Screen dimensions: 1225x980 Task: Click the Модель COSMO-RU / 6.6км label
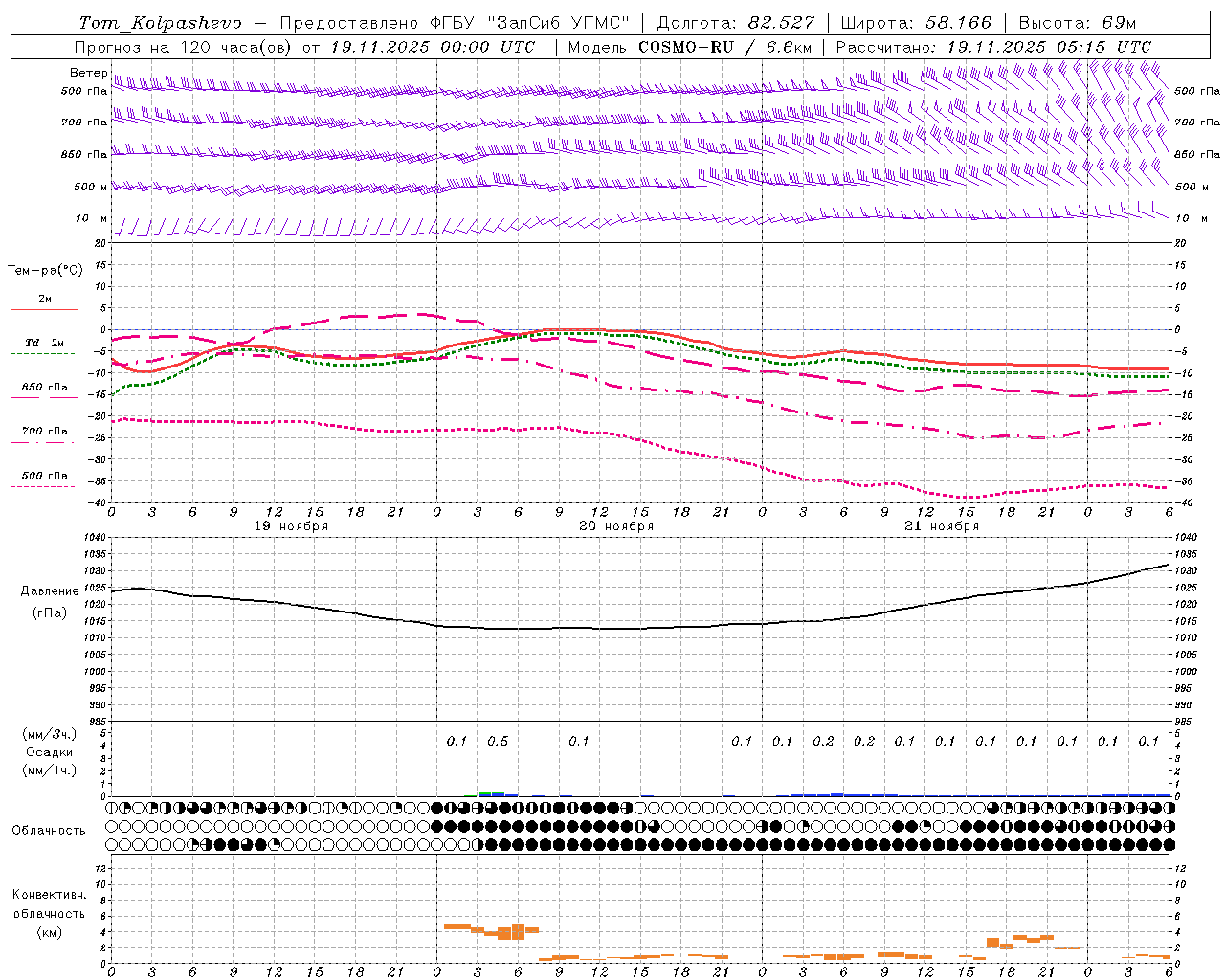[689, 47]
